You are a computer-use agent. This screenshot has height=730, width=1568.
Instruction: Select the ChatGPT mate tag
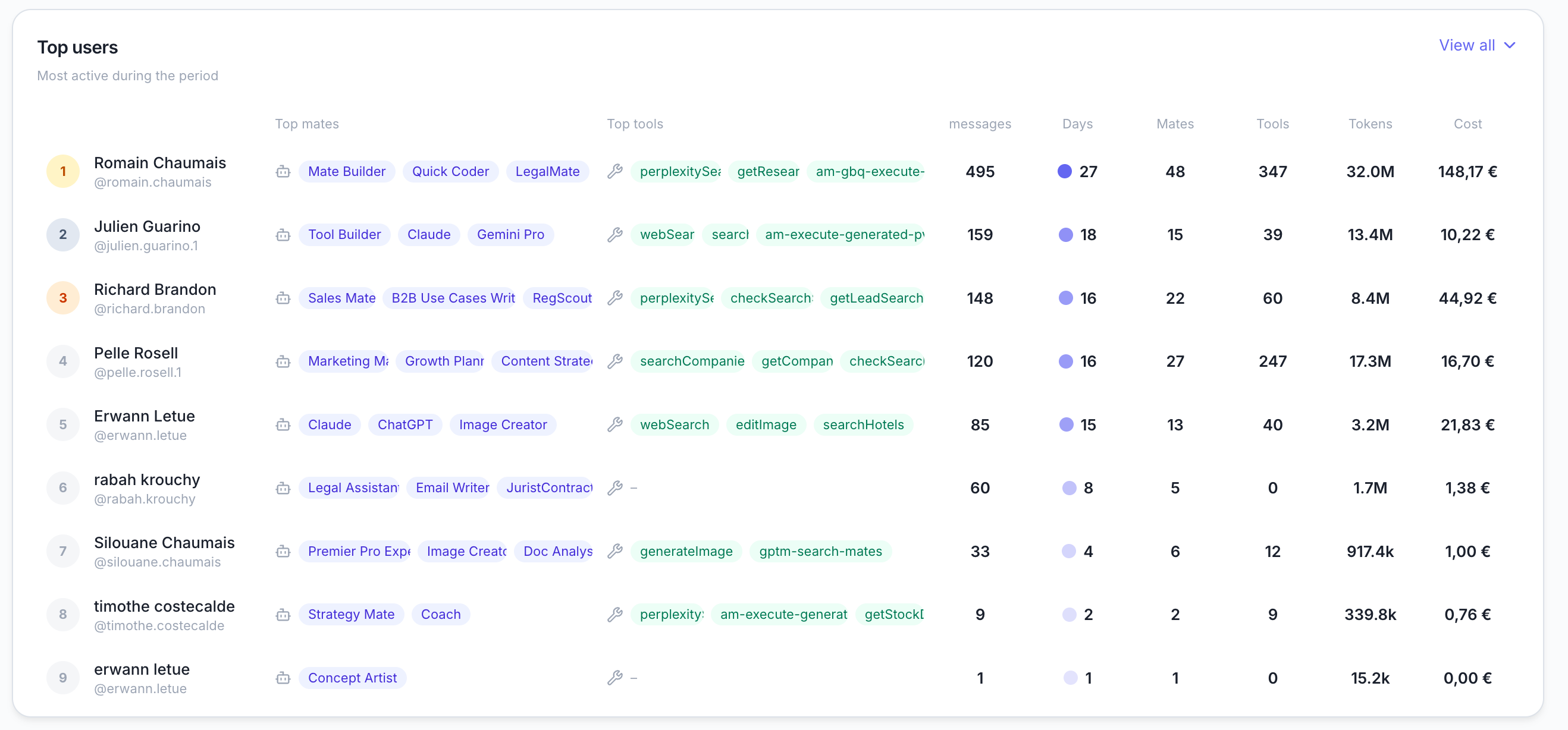tap(404, 424)
